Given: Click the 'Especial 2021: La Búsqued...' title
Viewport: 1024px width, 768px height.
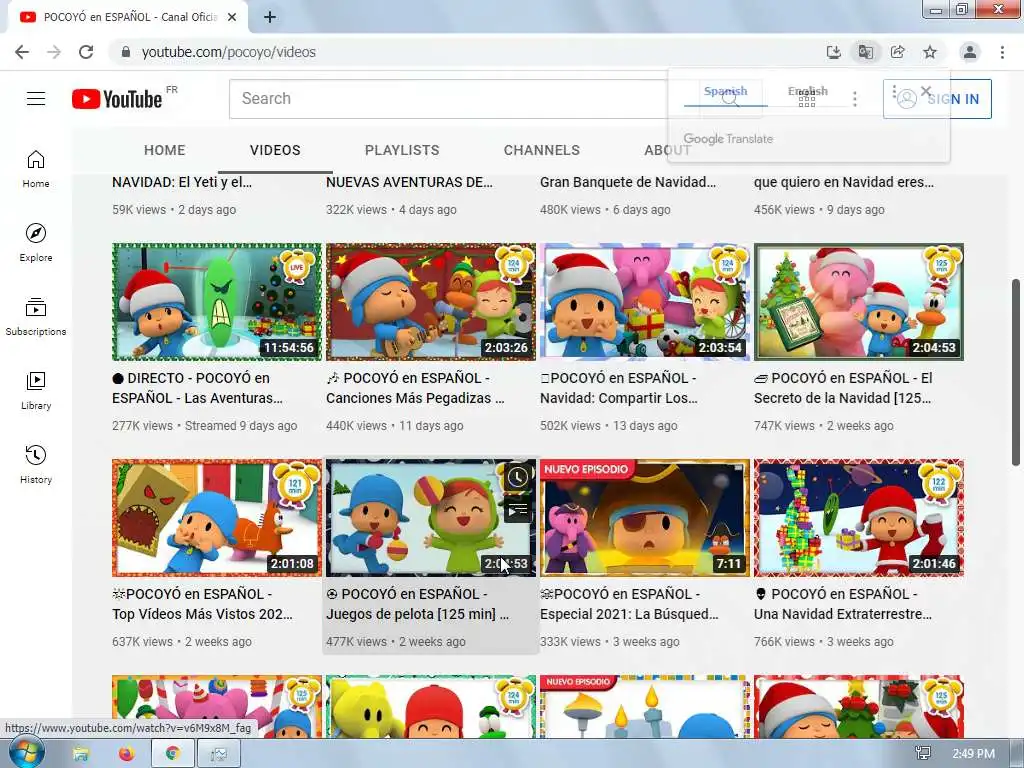Looking at the screenshot, I should pyautogui.click(x=629, y=604).
